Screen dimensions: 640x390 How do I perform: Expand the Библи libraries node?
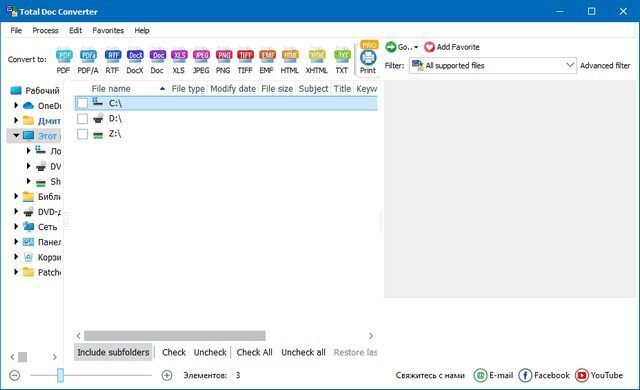(x=16, y=197)
